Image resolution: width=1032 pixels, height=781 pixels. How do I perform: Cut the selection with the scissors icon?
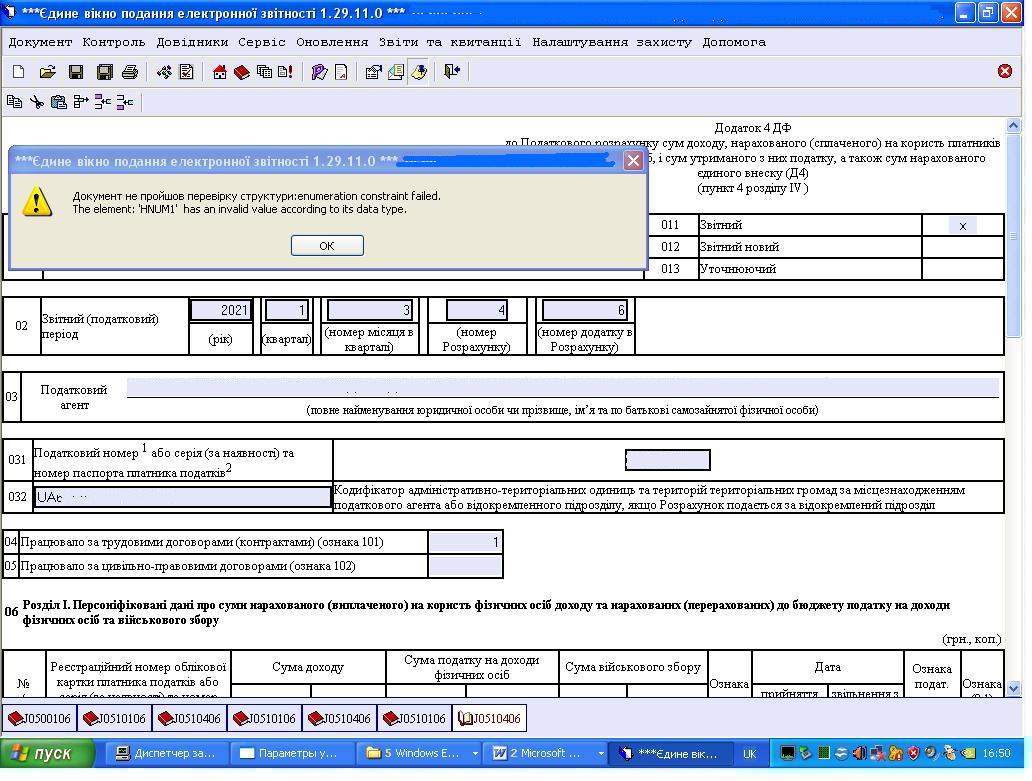[37, 102]
